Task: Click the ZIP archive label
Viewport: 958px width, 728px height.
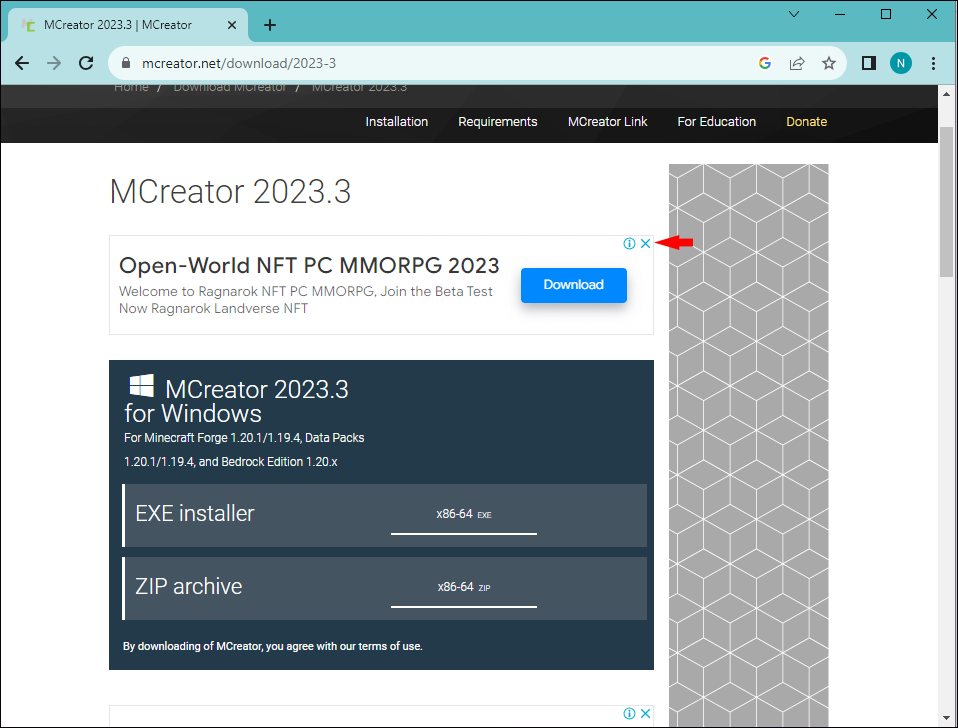Action: [x=189, y=586]
